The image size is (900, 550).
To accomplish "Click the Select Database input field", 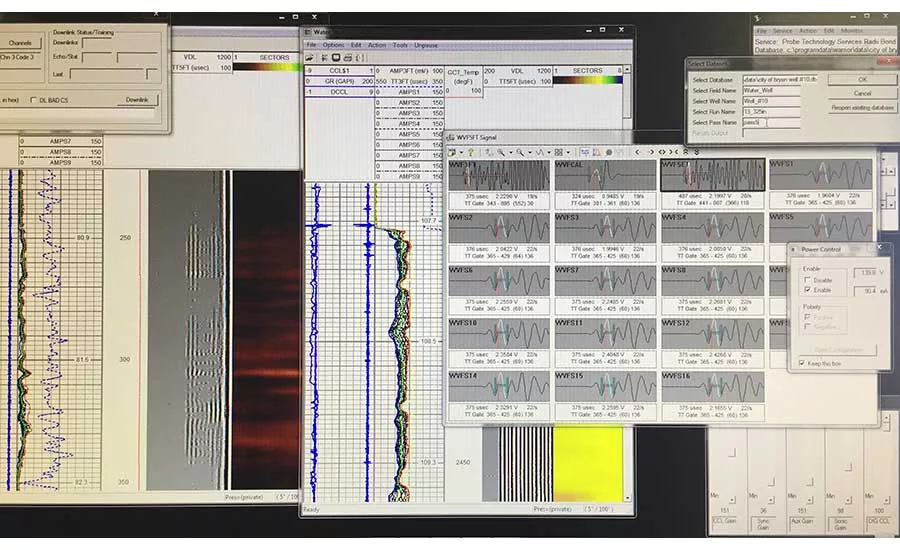I will click(780, 79).
